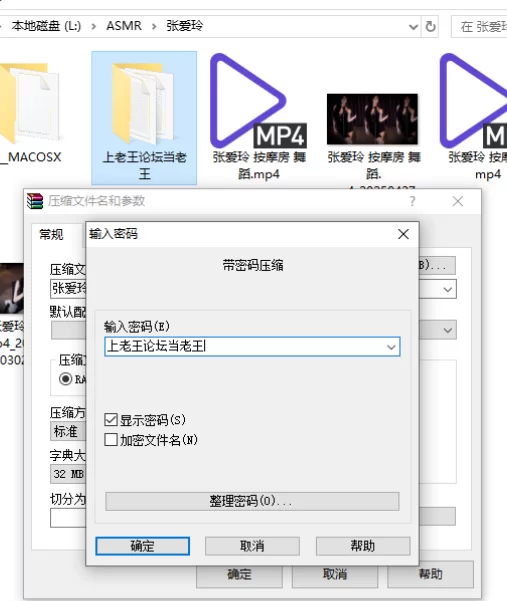507x601 pixels.
Task: Click the 切分为 volume size field
Action: tap(68, 518)
